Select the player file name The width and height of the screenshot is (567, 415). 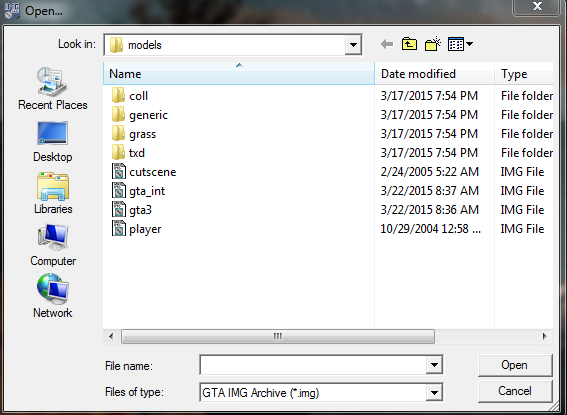tap(145, 229)
